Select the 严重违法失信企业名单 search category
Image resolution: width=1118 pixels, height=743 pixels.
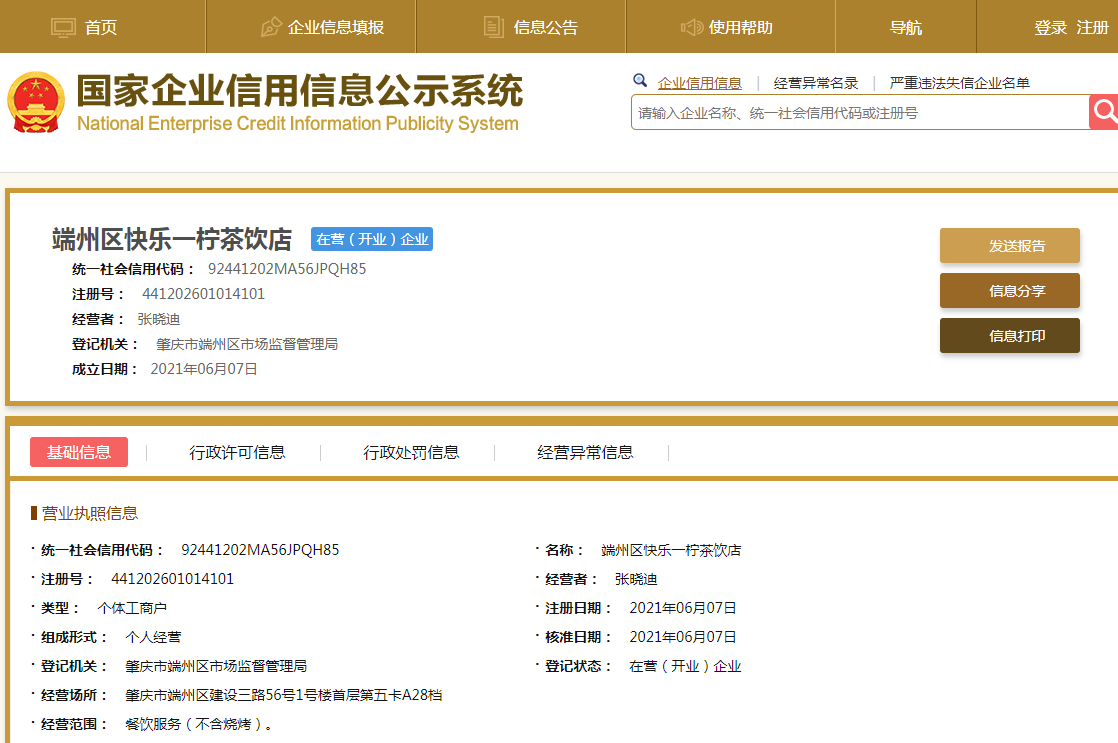[960, 83]
